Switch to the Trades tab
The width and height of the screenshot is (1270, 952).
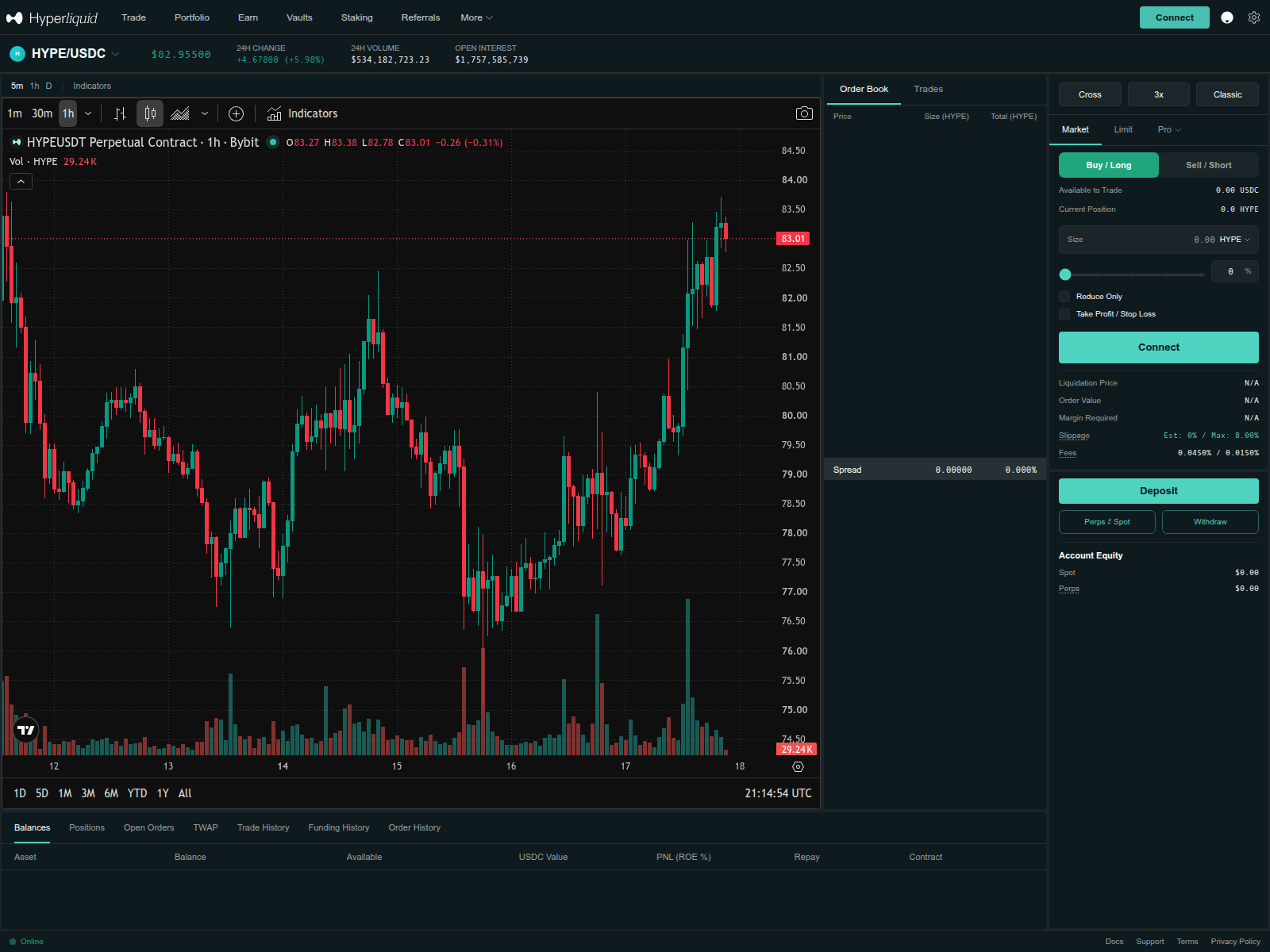pyautogui.click(x=928, y=89)
